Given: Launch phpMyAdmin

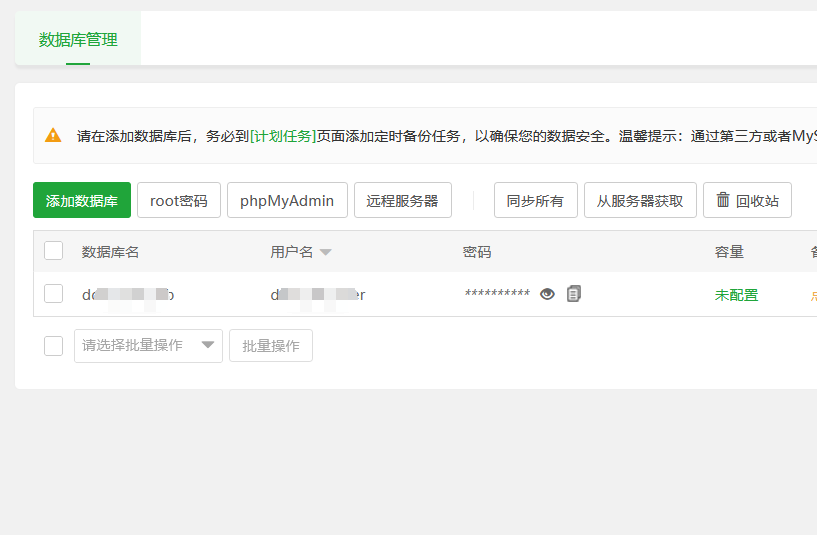Looking at the screenshot, I should tap(287, 201).
